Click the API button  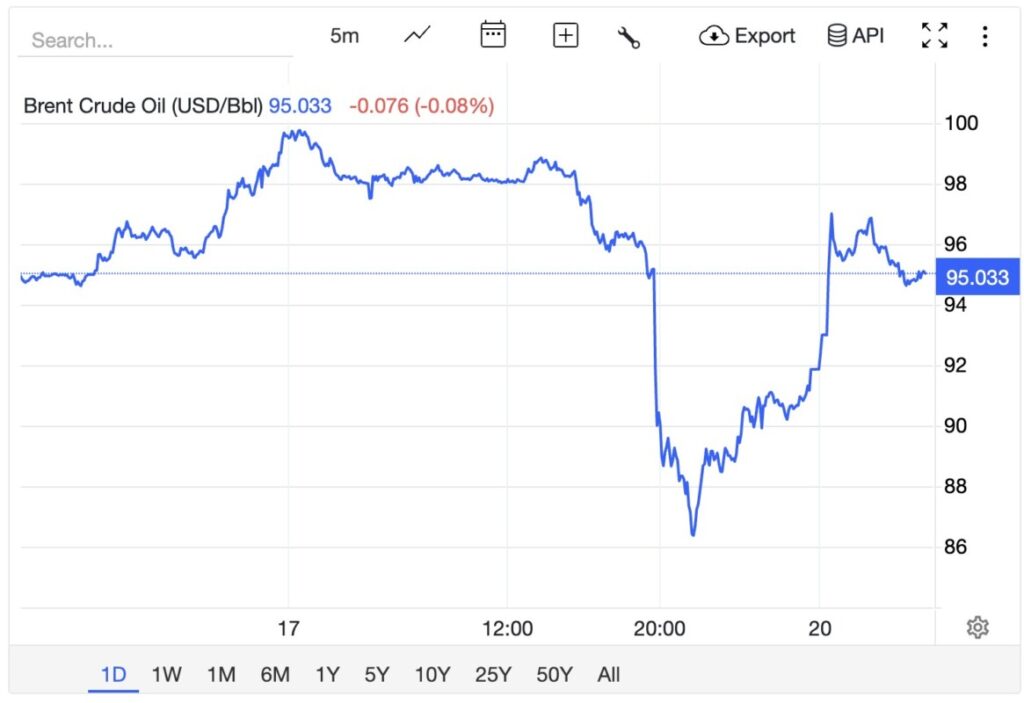[x=855, y=36]
